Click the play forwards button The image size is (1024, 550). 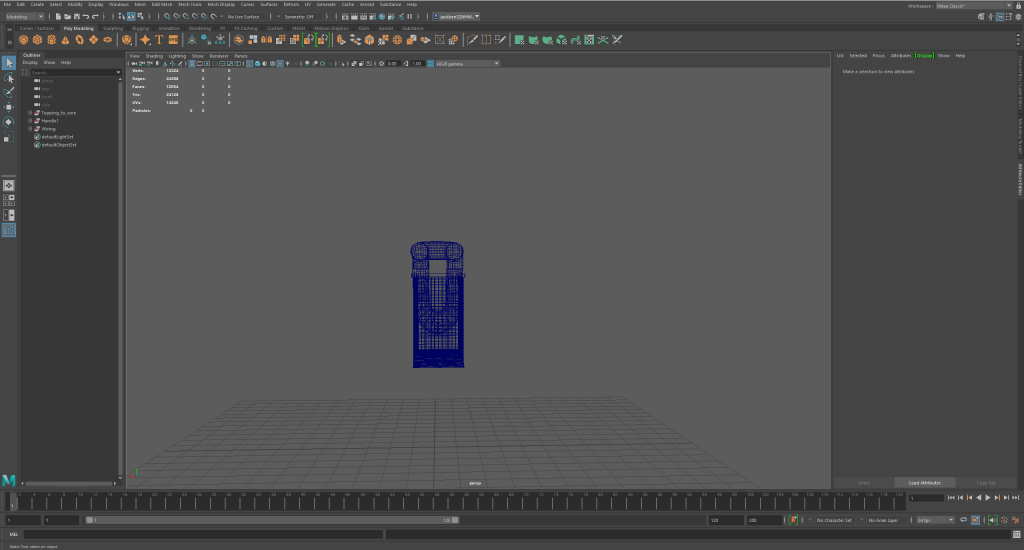click(x=988, y=497)
